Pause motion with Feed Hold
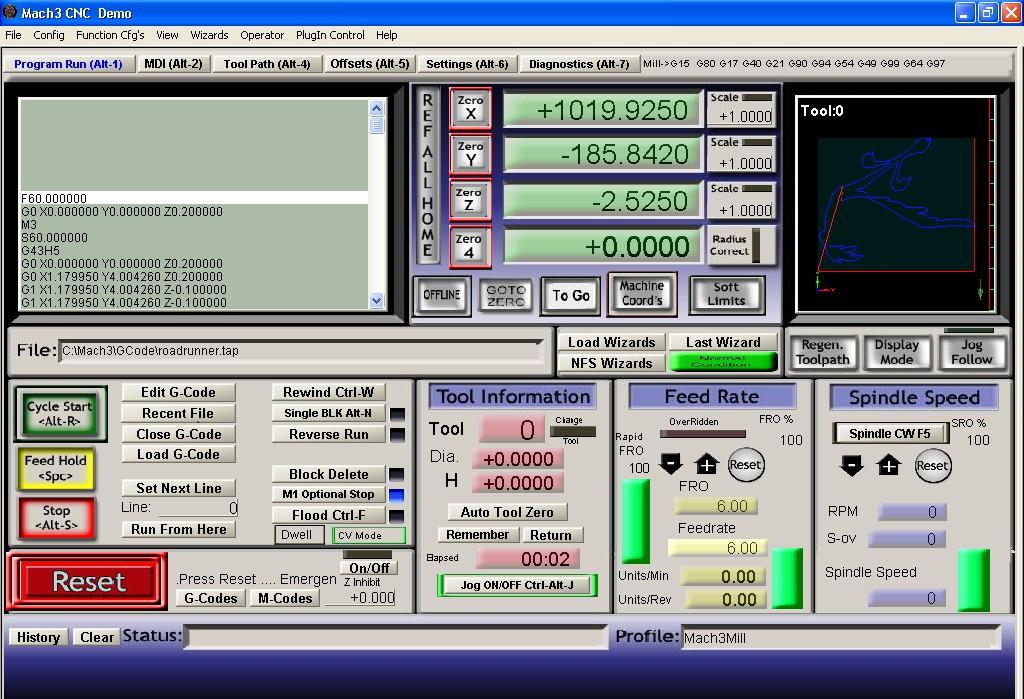This screenshot has width=1024, height=699. [x=56, y=468]
